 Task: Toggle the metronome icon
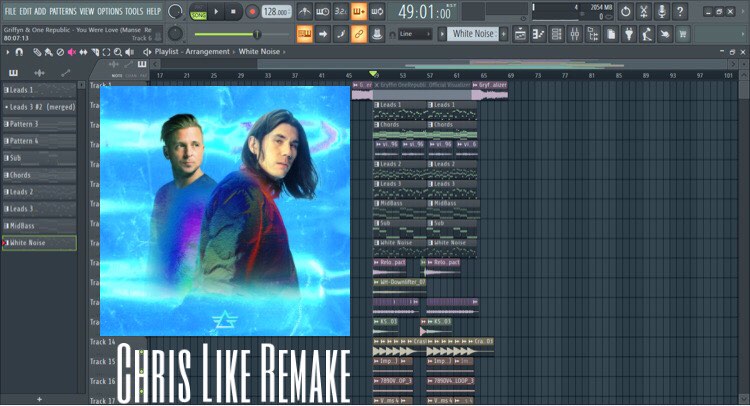click(305, 11)
